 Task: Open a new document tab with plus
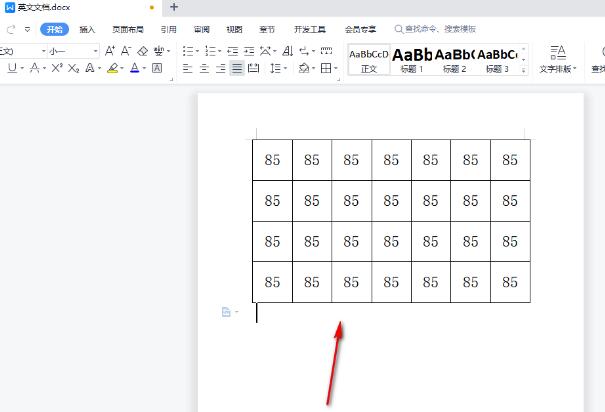click(174, 7)
